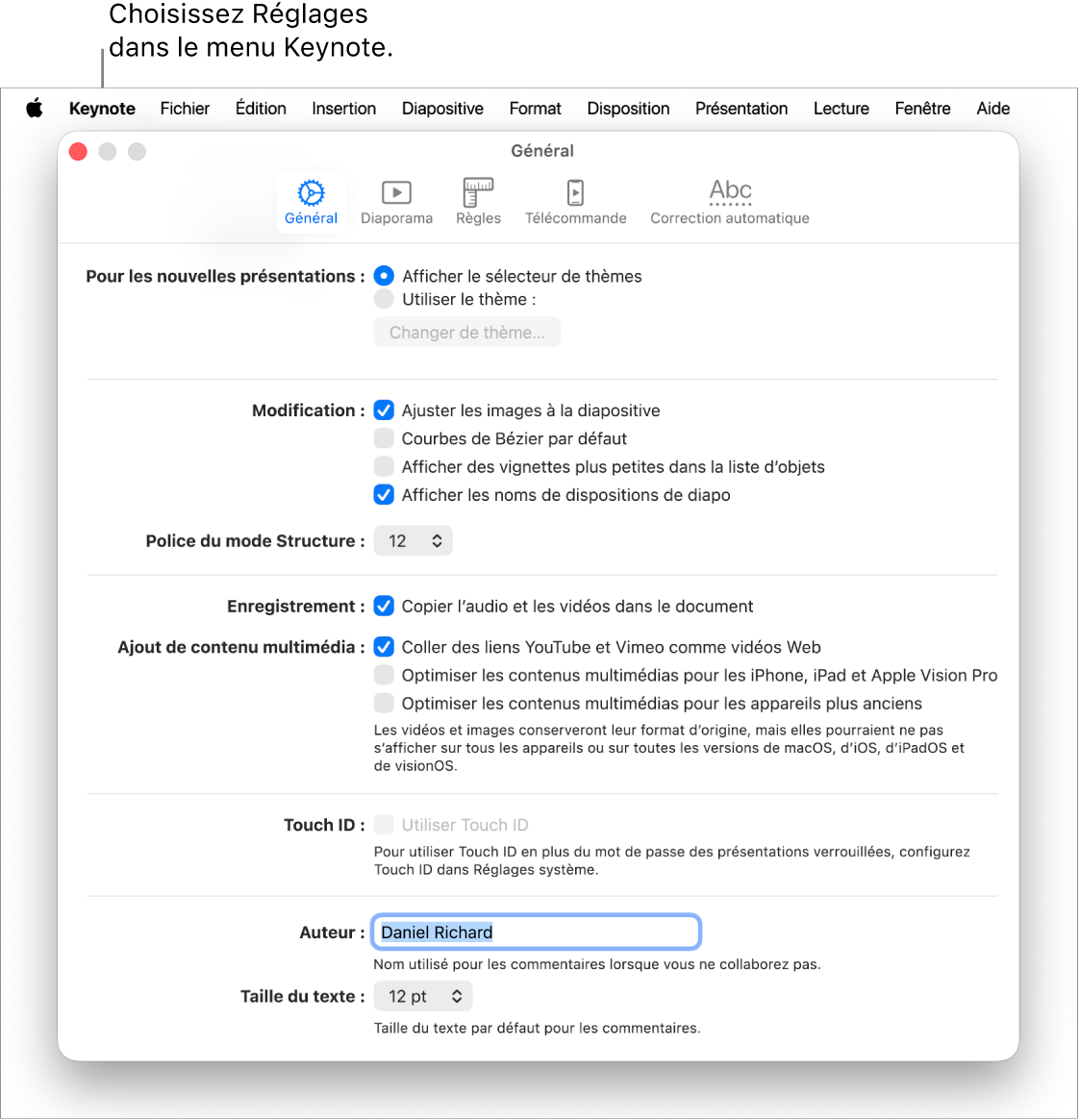Select the Général gear icon tab
Image resolution: width=1080 pixels, height=1120 pixels.
click(311, 202)
